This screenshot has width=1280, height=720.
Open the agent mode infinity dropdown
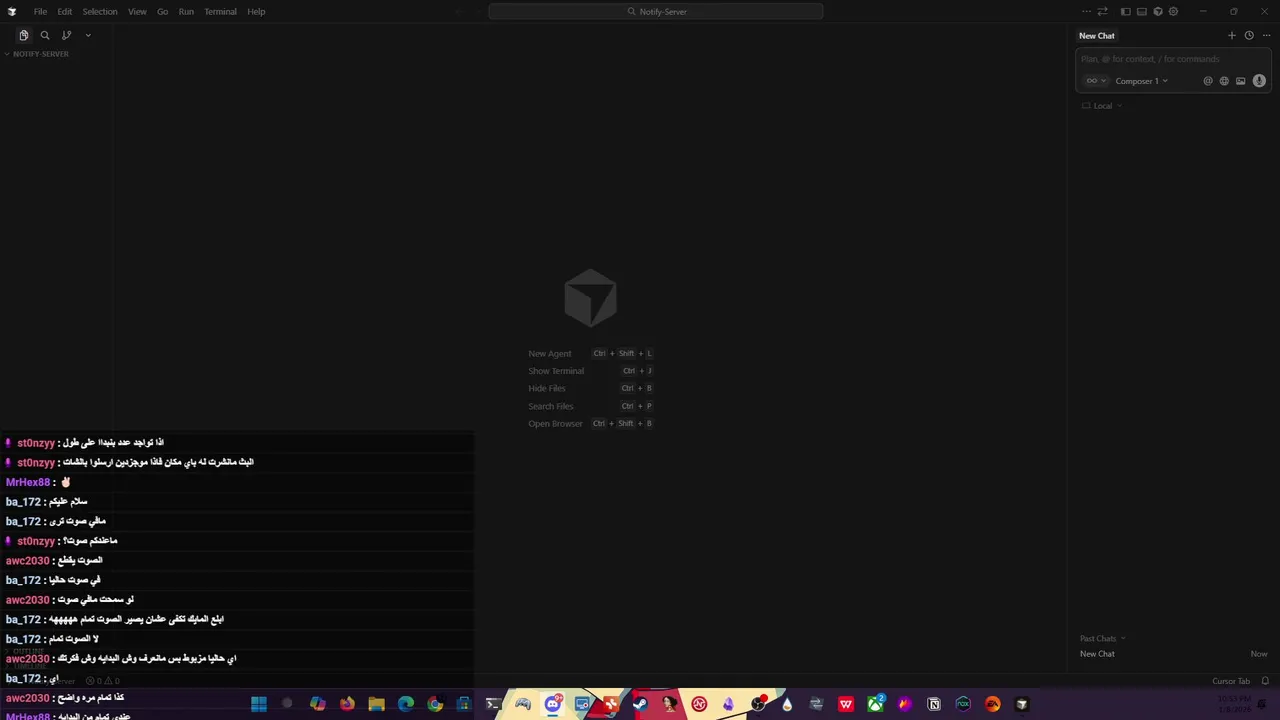click(x=1097, y=81)
